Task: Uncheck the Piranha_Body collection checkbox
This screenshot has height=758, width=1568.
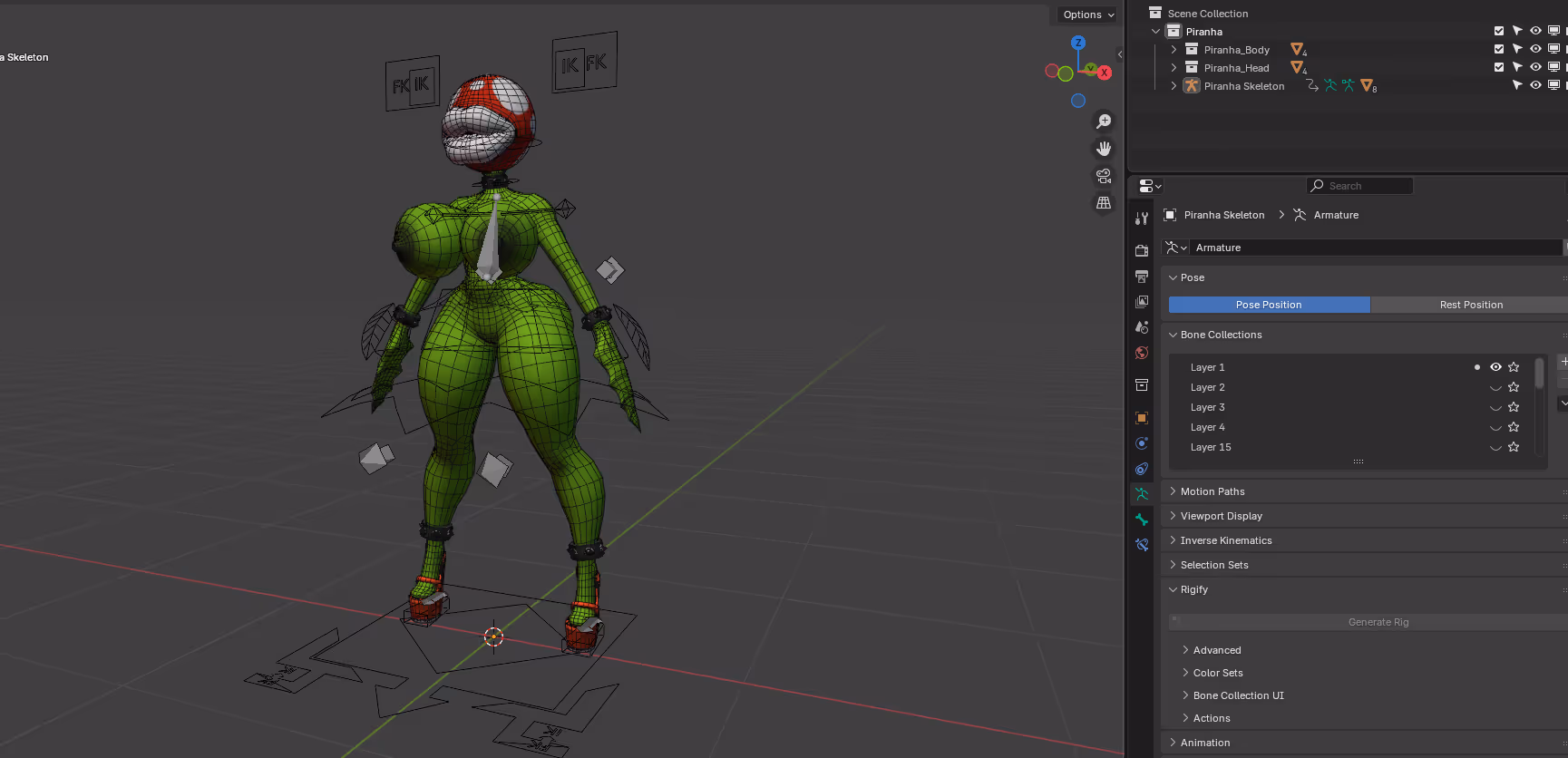Action: [1499, 49]
